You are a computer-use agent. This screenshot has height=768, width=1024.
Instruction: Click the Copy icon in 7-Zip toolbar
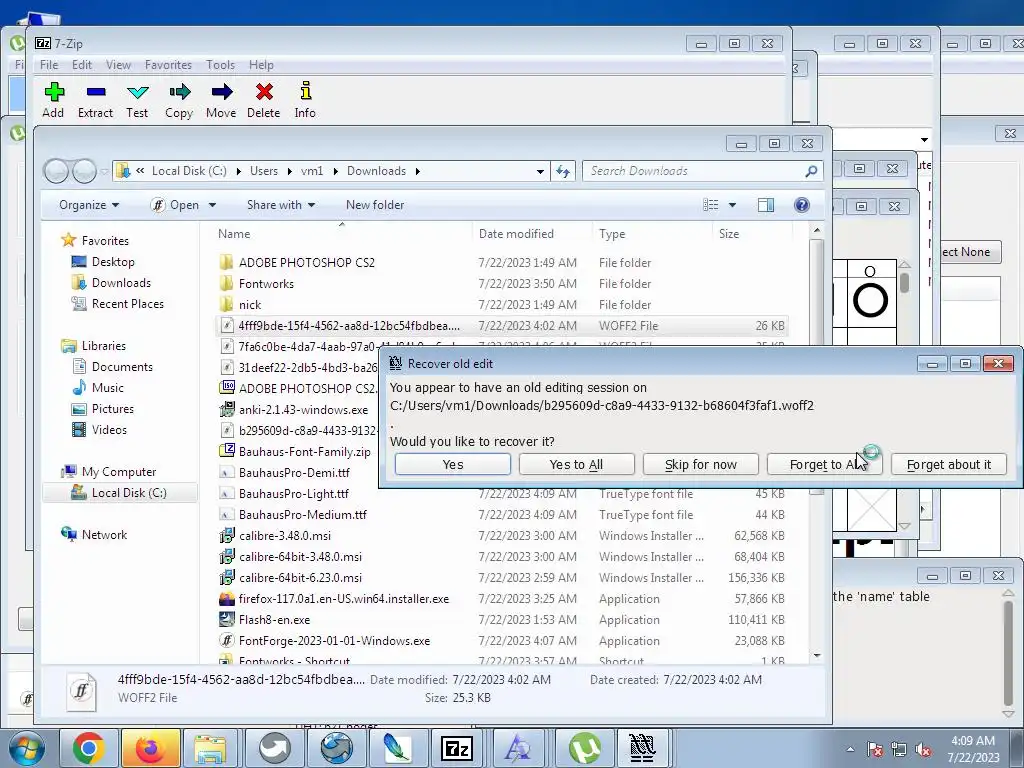click(x=179, y=100)
